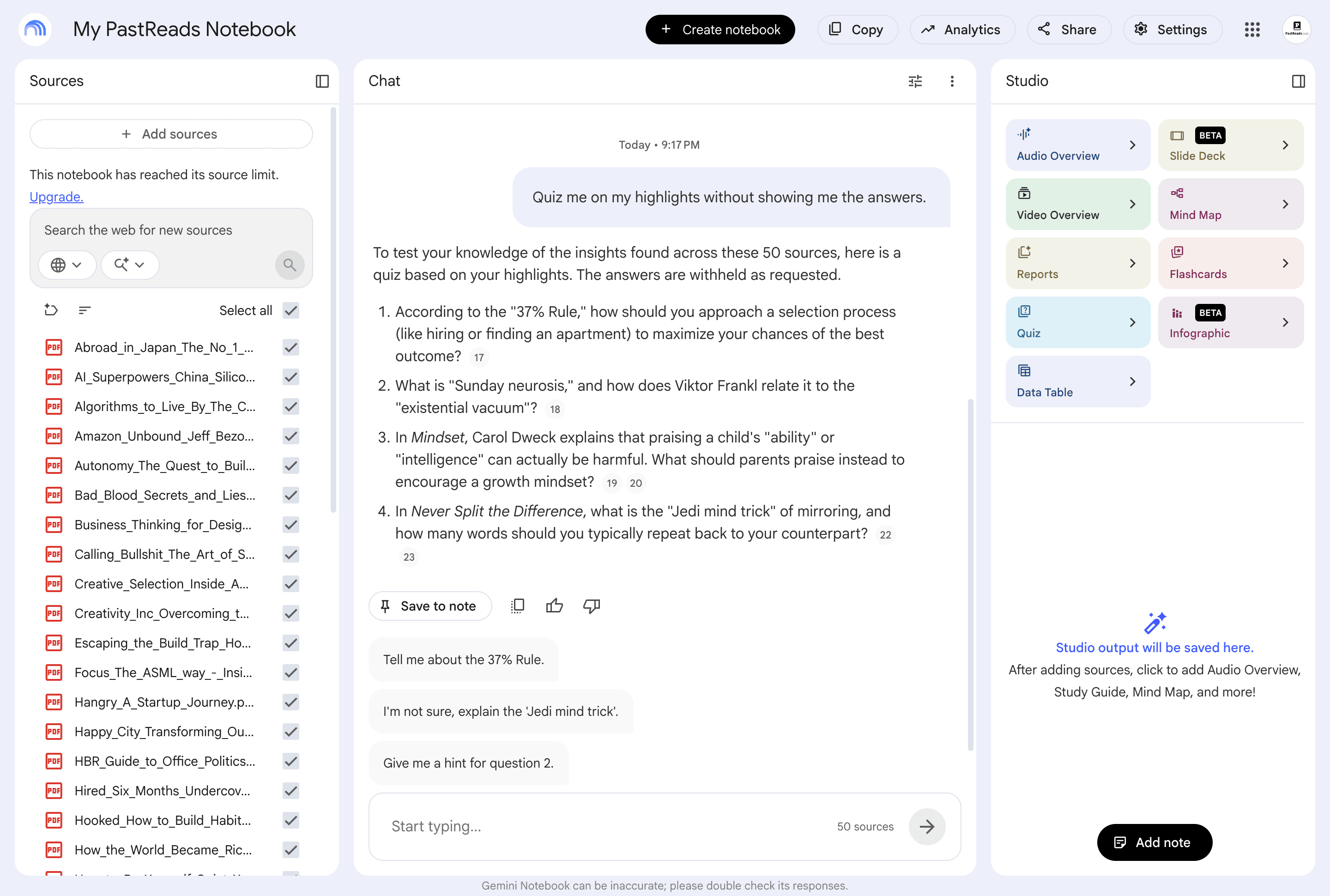Open Quiz studio tile
The image size is (1330, 896).
point(1077,322)
